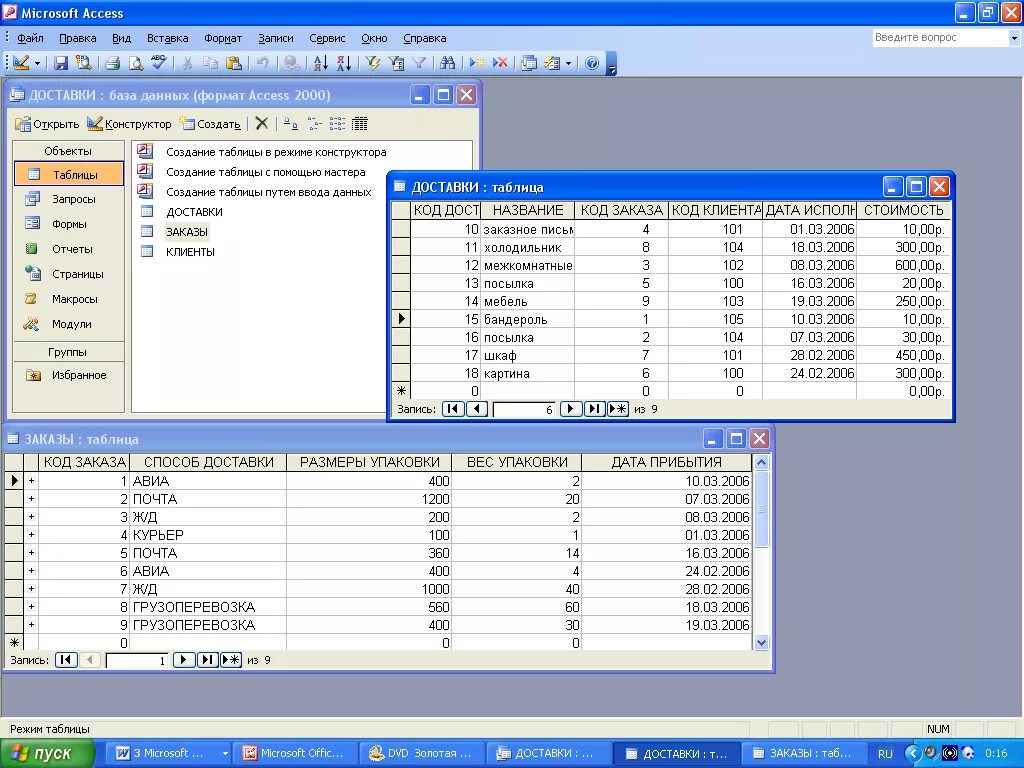Image resolution: width=1024 pixels, height=768 pixels.
Task: Click the delete X icon in database window
Action: (x=262, y=123)
